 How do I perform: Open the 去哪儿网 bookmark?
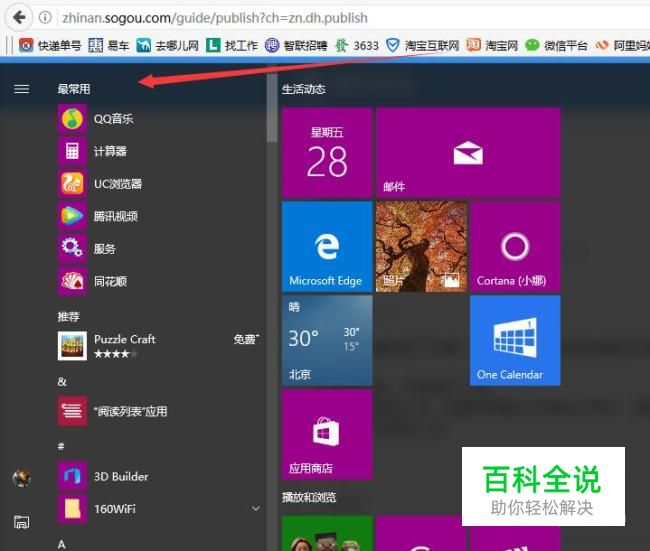167,45
